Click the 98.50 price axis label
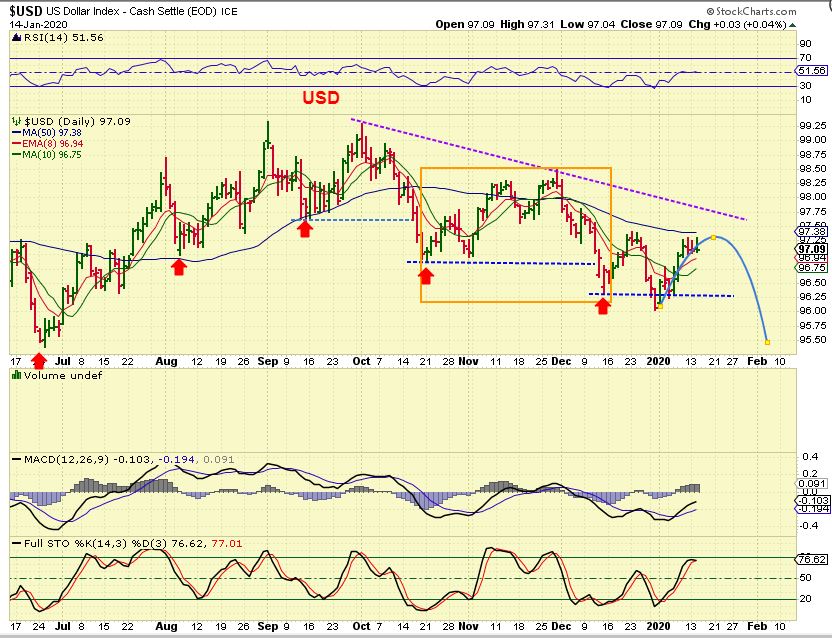 (812, 169)
